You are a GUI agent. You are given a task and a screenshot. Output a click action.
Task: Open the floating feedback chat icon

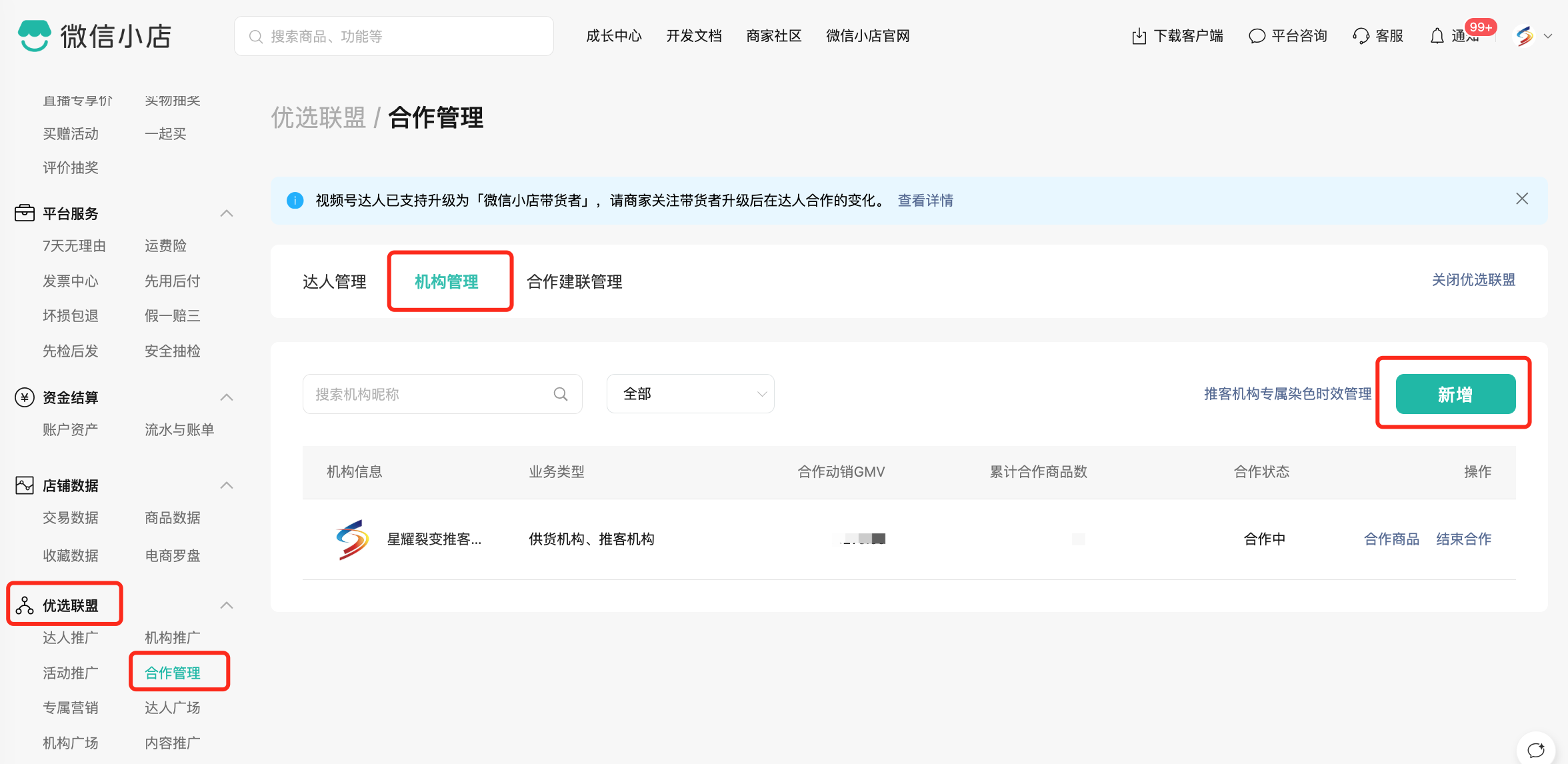[x=1536, y=749]
